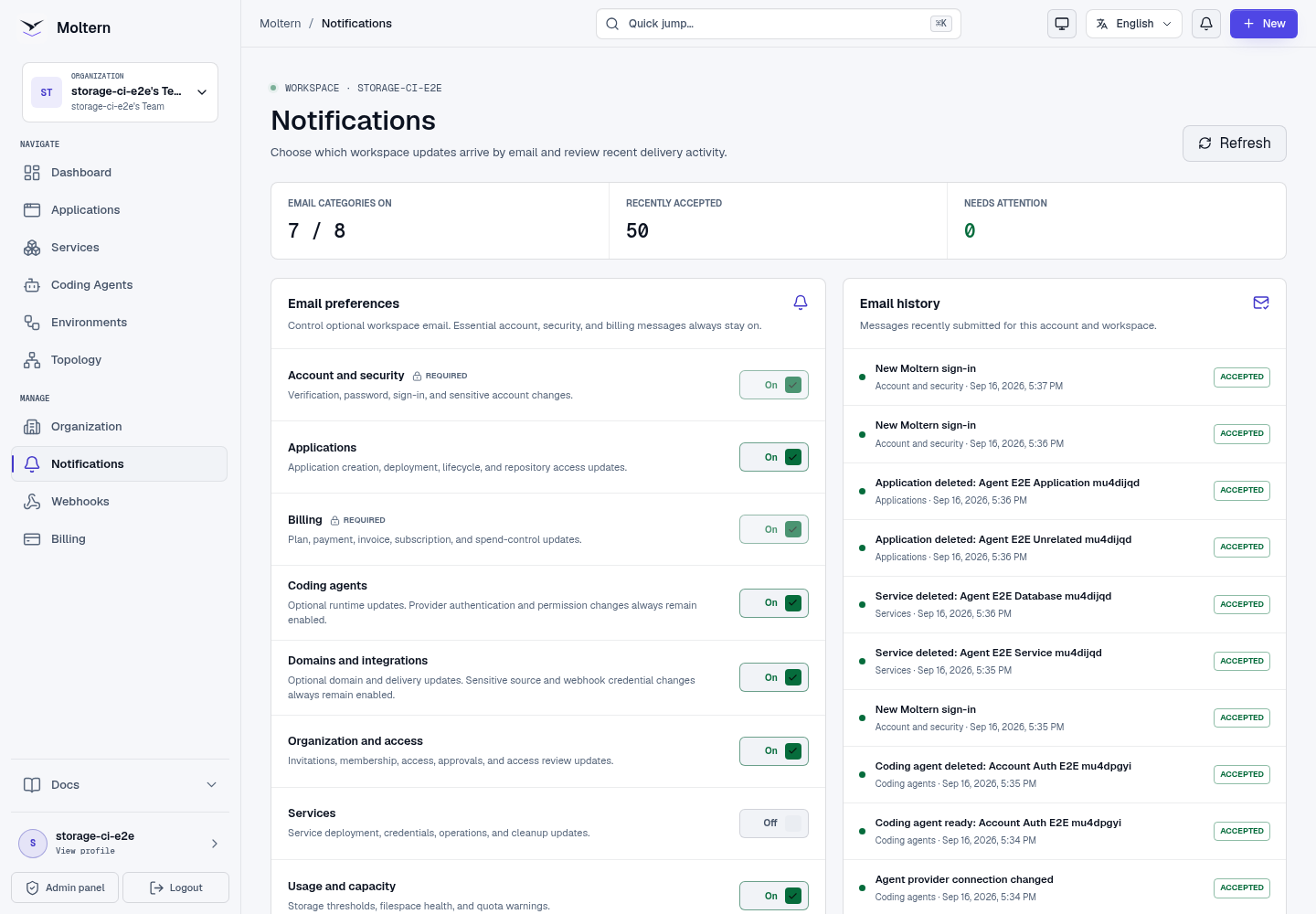Click the Logout button
Image resolution: width=1316 pixels, height=914 pixels.
coord(175,887)
